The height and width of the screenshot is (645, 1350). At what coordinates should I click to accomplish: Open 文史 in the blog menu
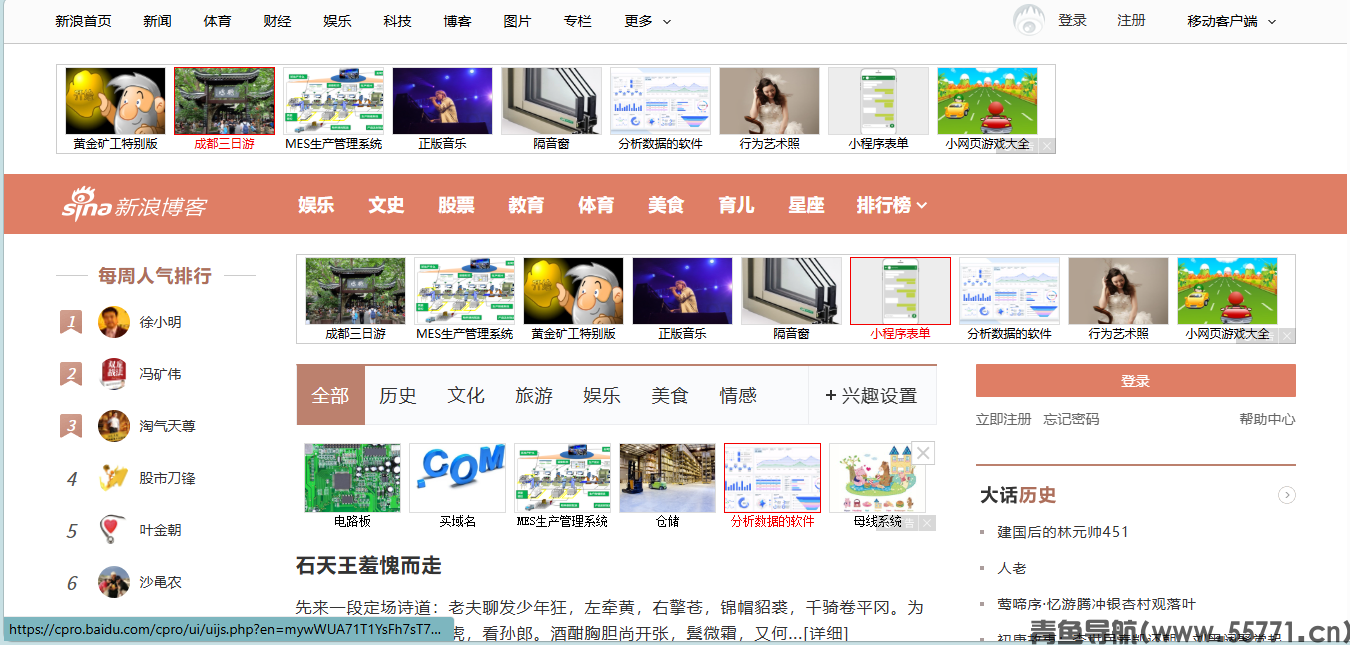point(386,205)
